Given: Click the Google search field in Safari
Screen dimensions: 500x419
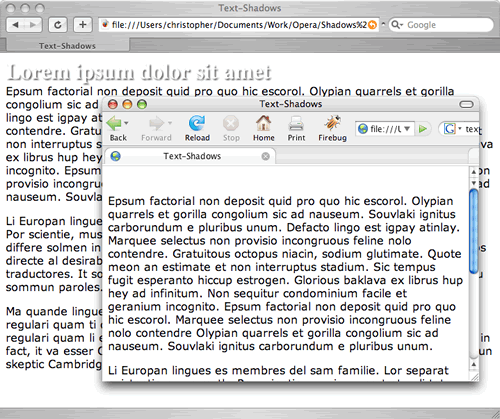Looking at the screenshot, I should point(441,25).
